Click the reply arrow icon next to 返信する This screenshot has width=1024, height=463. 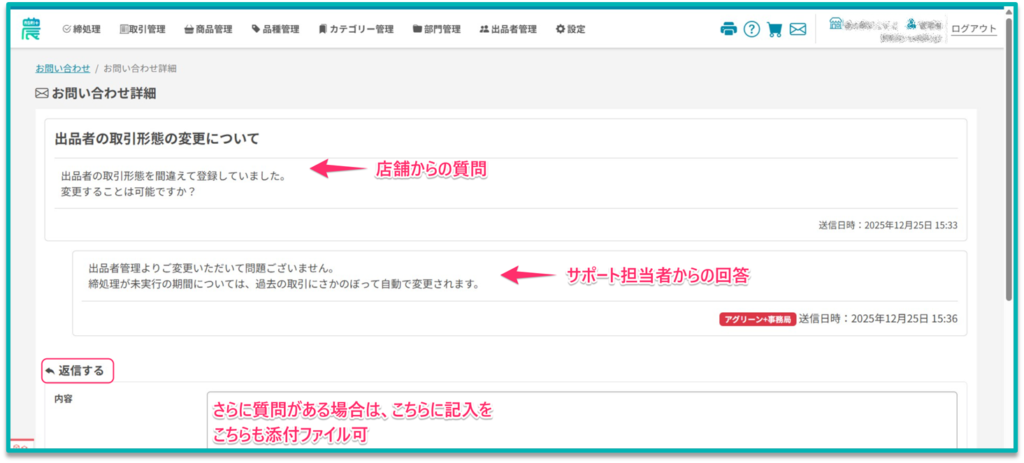pyautogui.click(x=50, y=371)
